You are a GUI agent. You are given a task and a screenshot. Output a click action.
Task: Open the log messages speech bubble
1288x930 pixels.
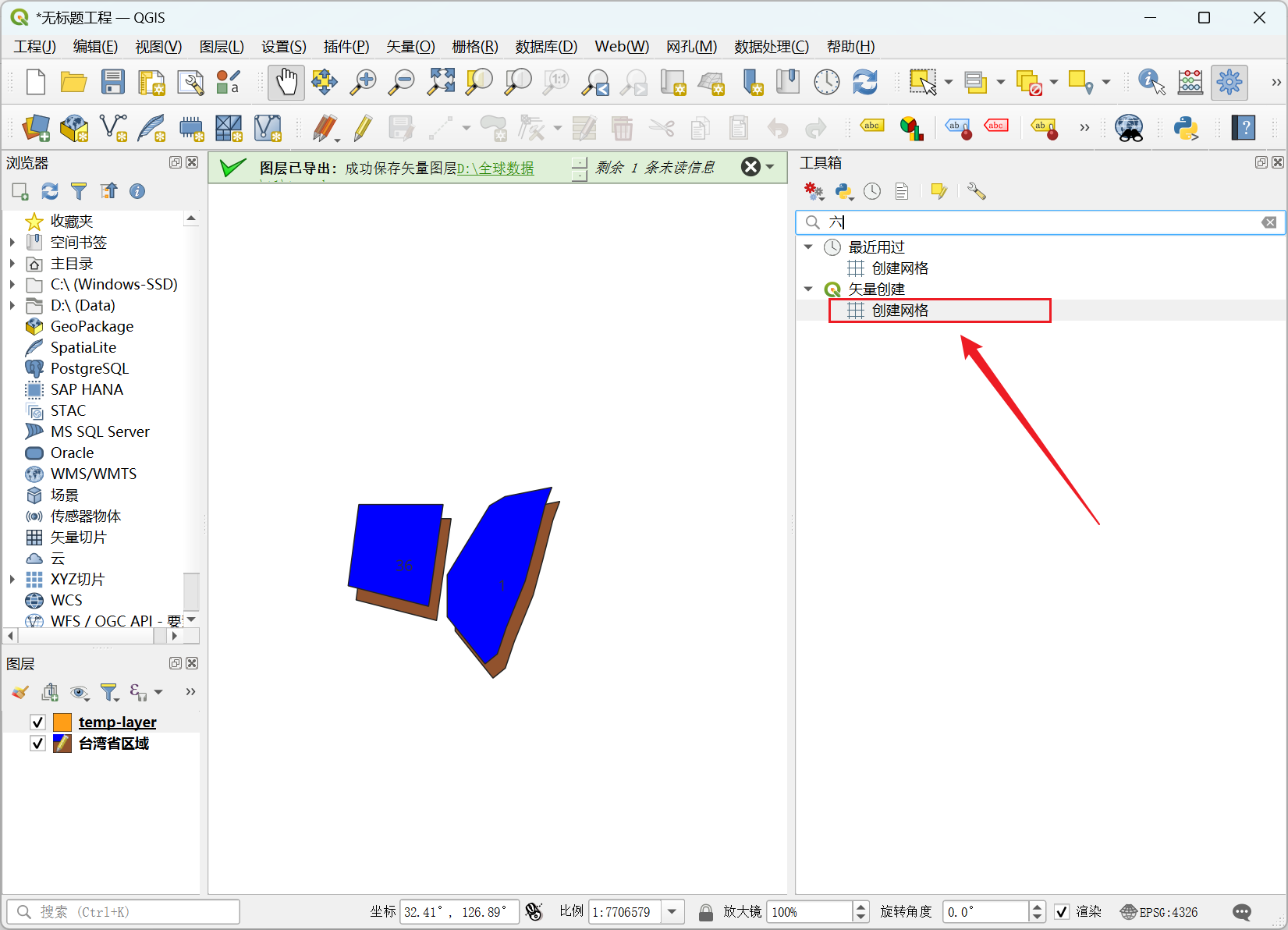(x=1242, y=911)
